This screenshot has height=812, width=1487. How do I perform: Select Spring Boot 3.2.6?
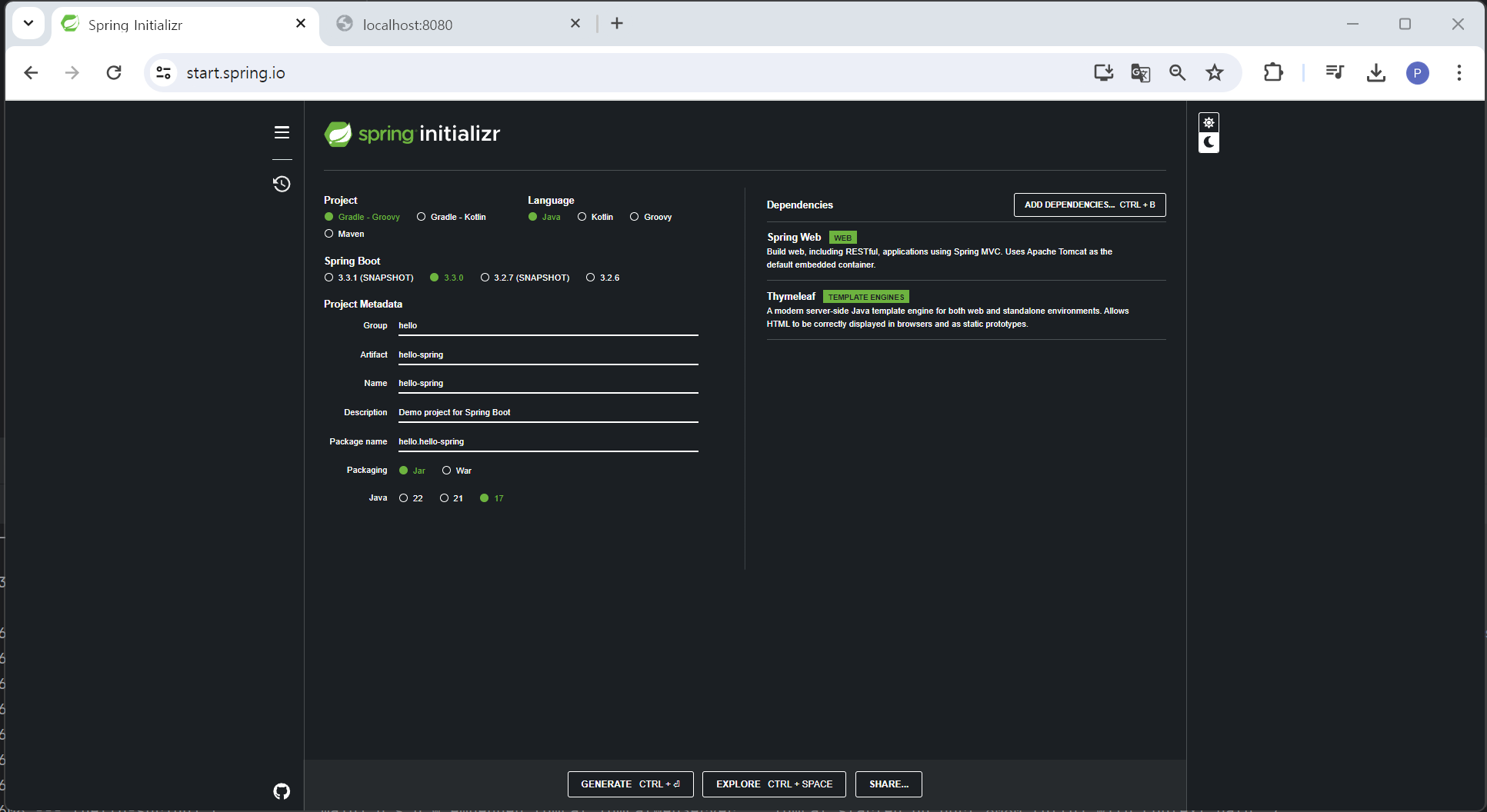[603, 278]
